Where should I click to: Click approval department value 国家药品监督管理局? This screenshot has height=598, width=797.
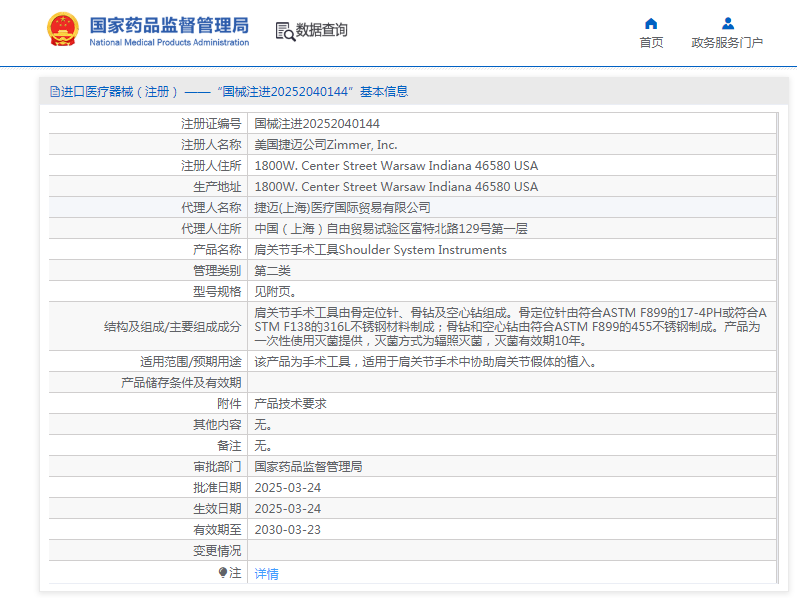[x=308, y=467]
